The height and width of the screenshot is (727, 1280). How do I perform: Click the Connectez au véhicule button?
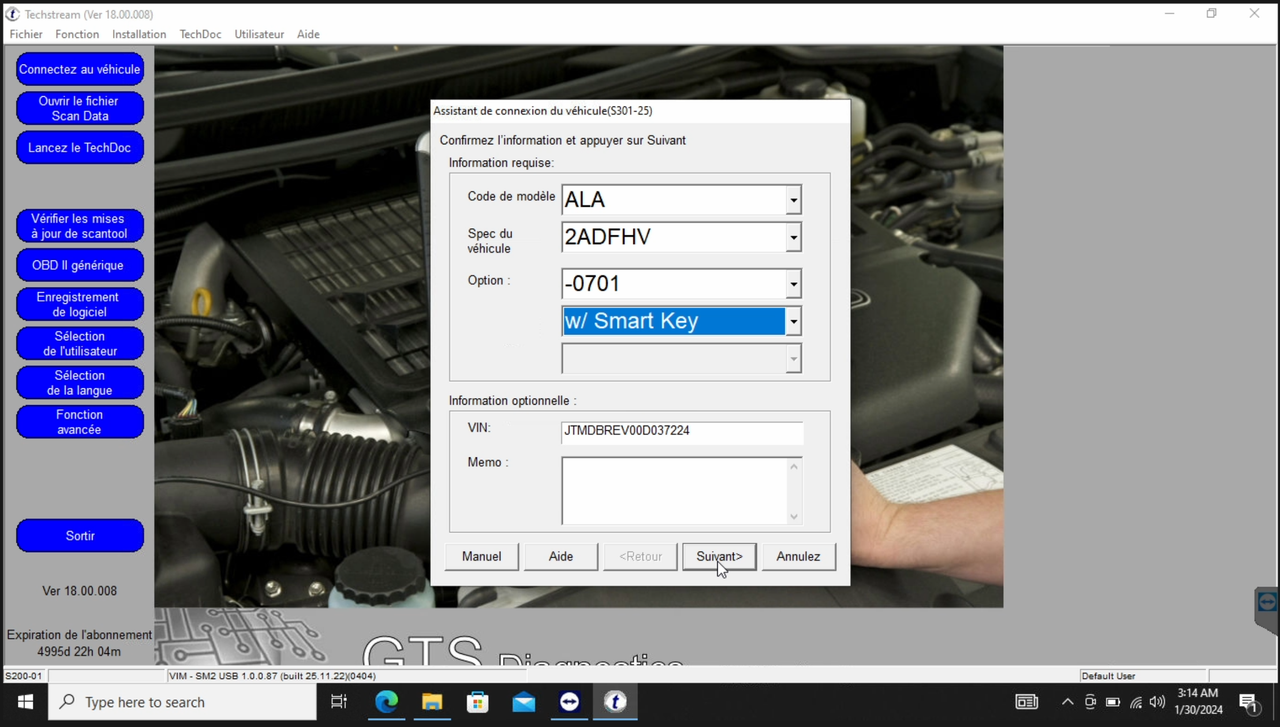[80, 69]
